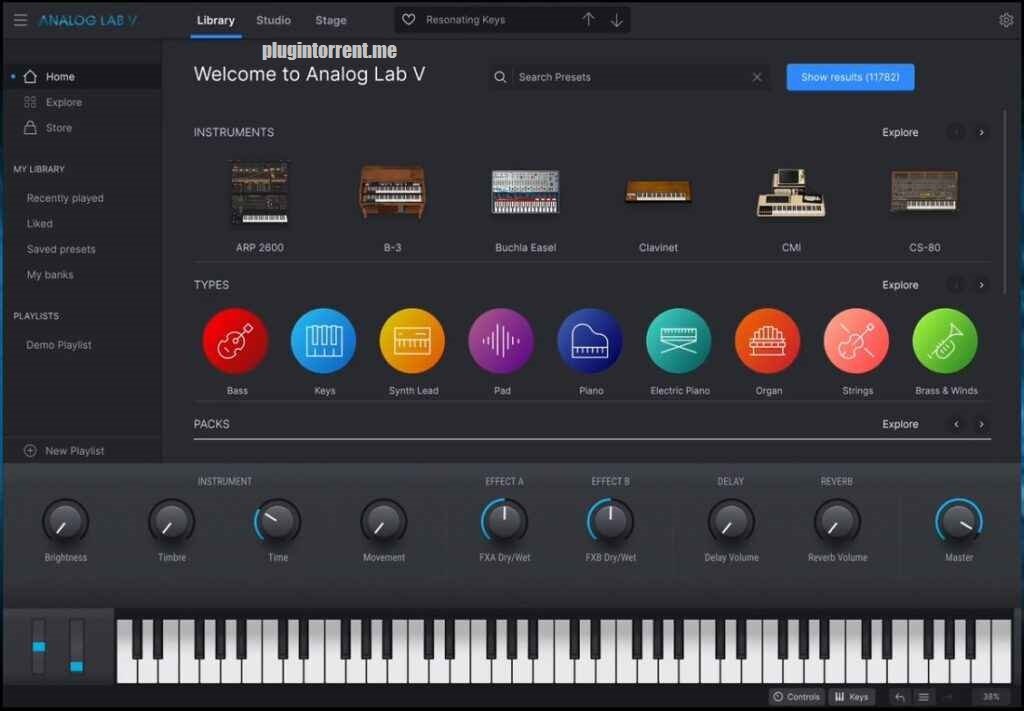Go to previous preset with up arrow
Screen dimensions: 1024x711
(588, 20)
